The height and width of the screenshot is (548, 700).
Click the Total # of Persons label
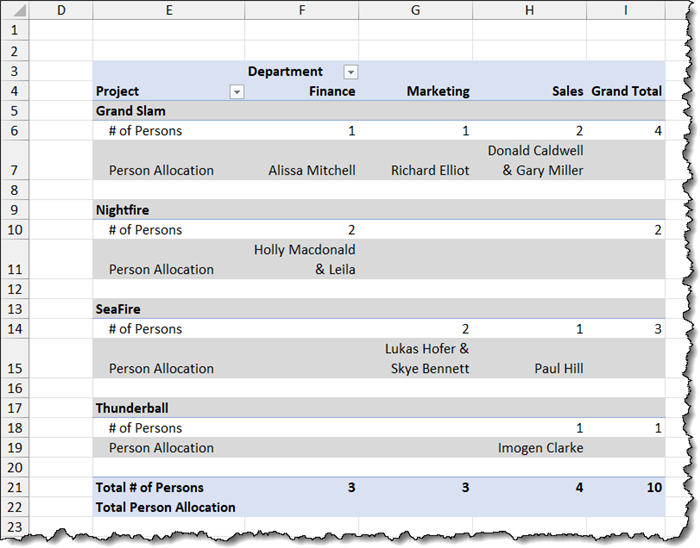[x=150, y=487]
